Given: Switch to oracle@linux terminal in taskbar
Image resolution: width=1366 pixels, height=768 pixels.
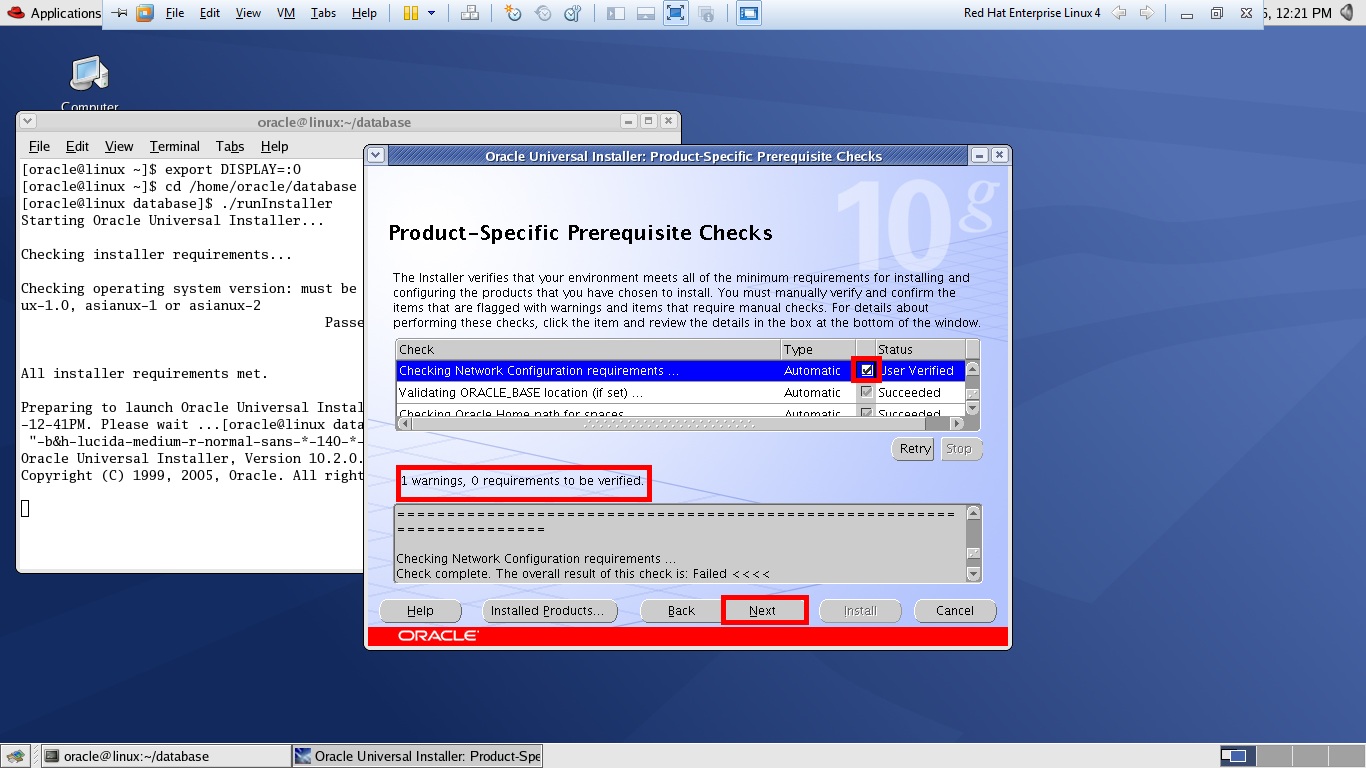Looking at the screenshot, I should point(165,756).
